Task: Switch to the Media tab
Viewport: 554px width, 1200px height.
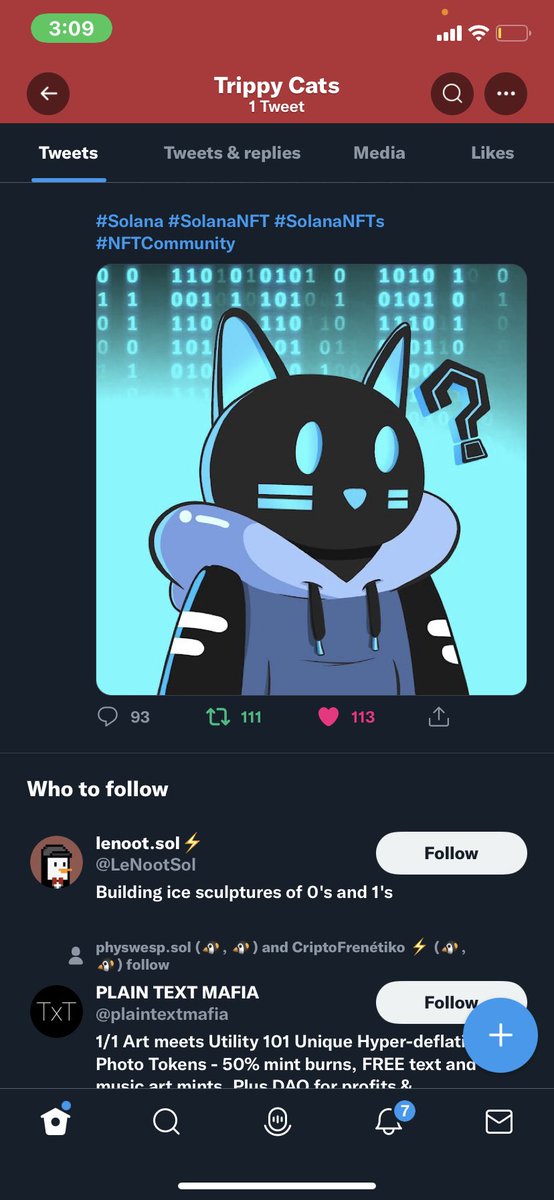Action: click(379, 153)
